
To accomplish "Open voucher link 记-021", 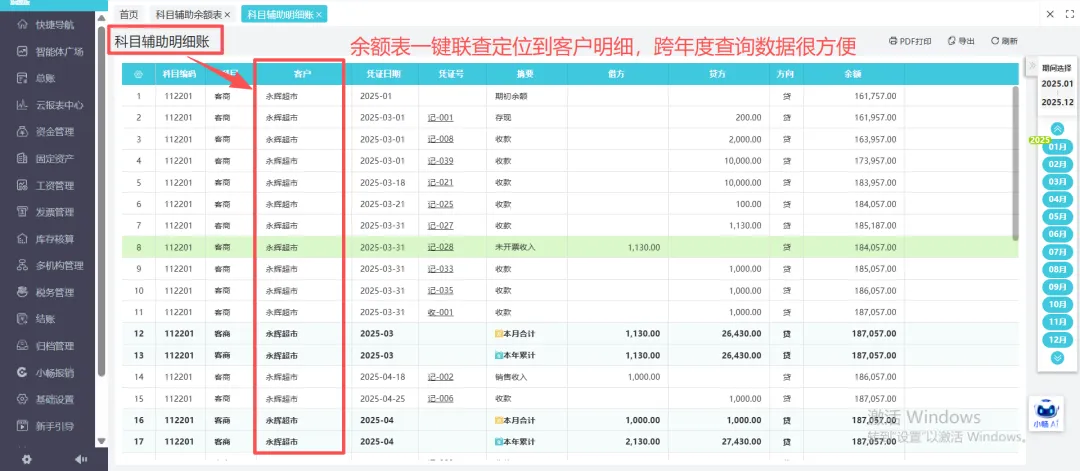I will 440,182.
